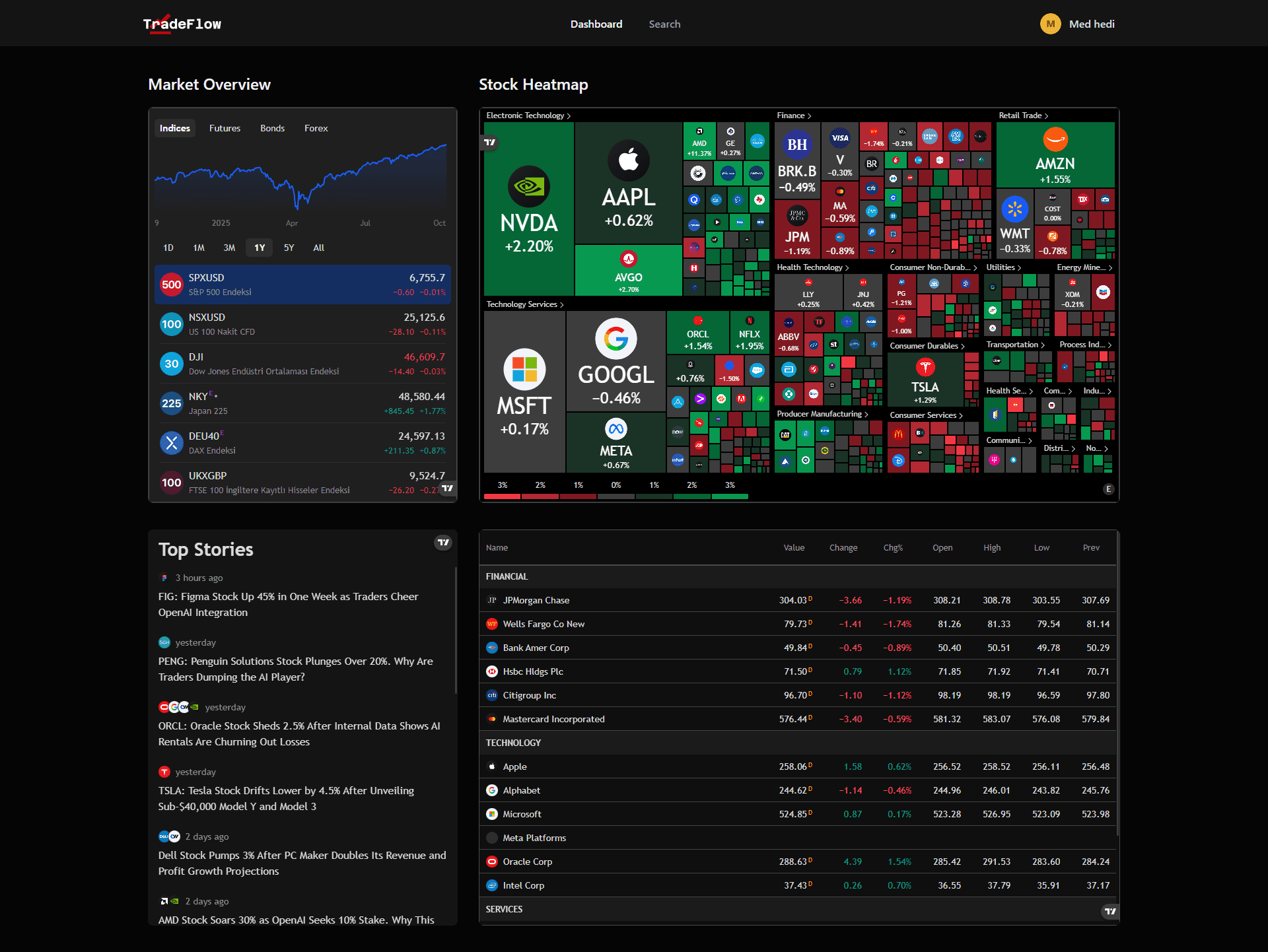Click the TradeFlow logo

pyautogui.click(x=182, y=24)
